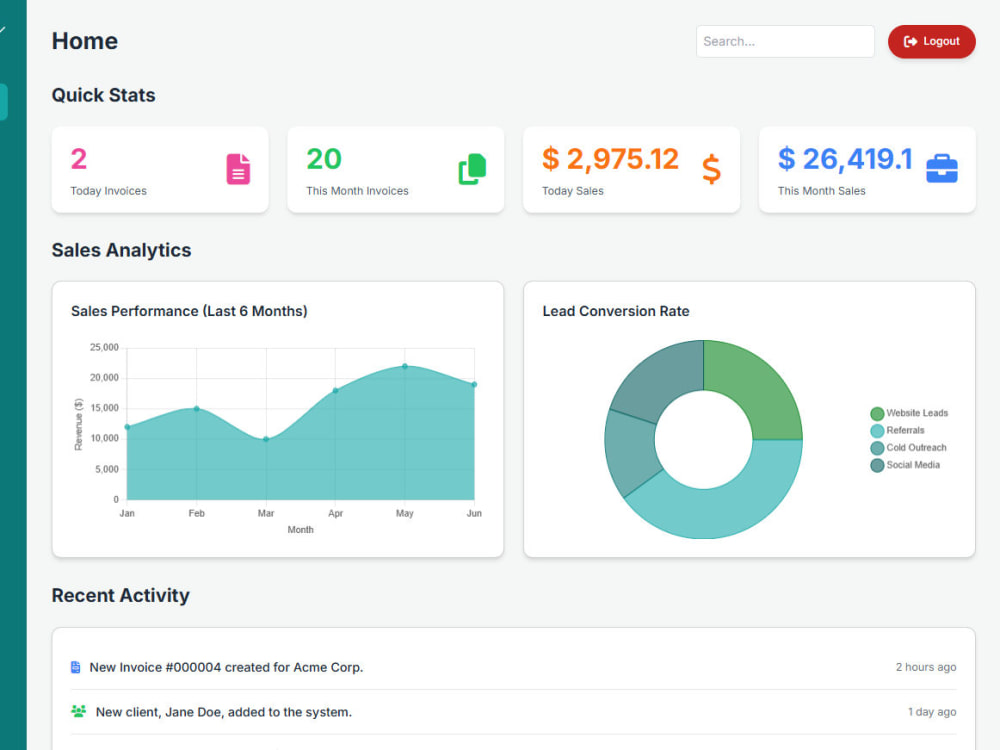
Task: Click the '2 hours ago' timestamp
Action: (x=925, y=667)
